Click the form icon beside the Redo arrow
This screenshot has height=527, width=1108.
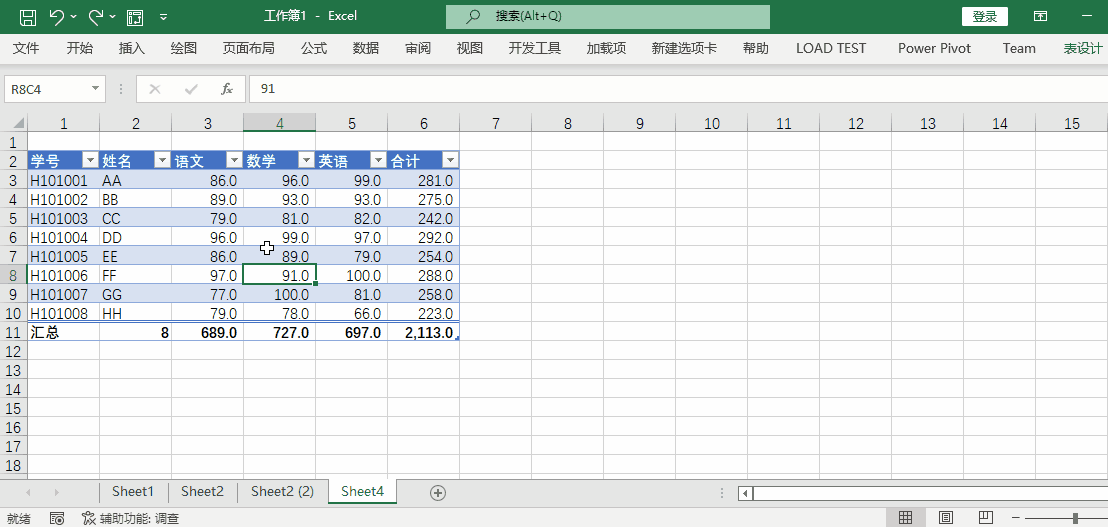[x=135, y=16]
